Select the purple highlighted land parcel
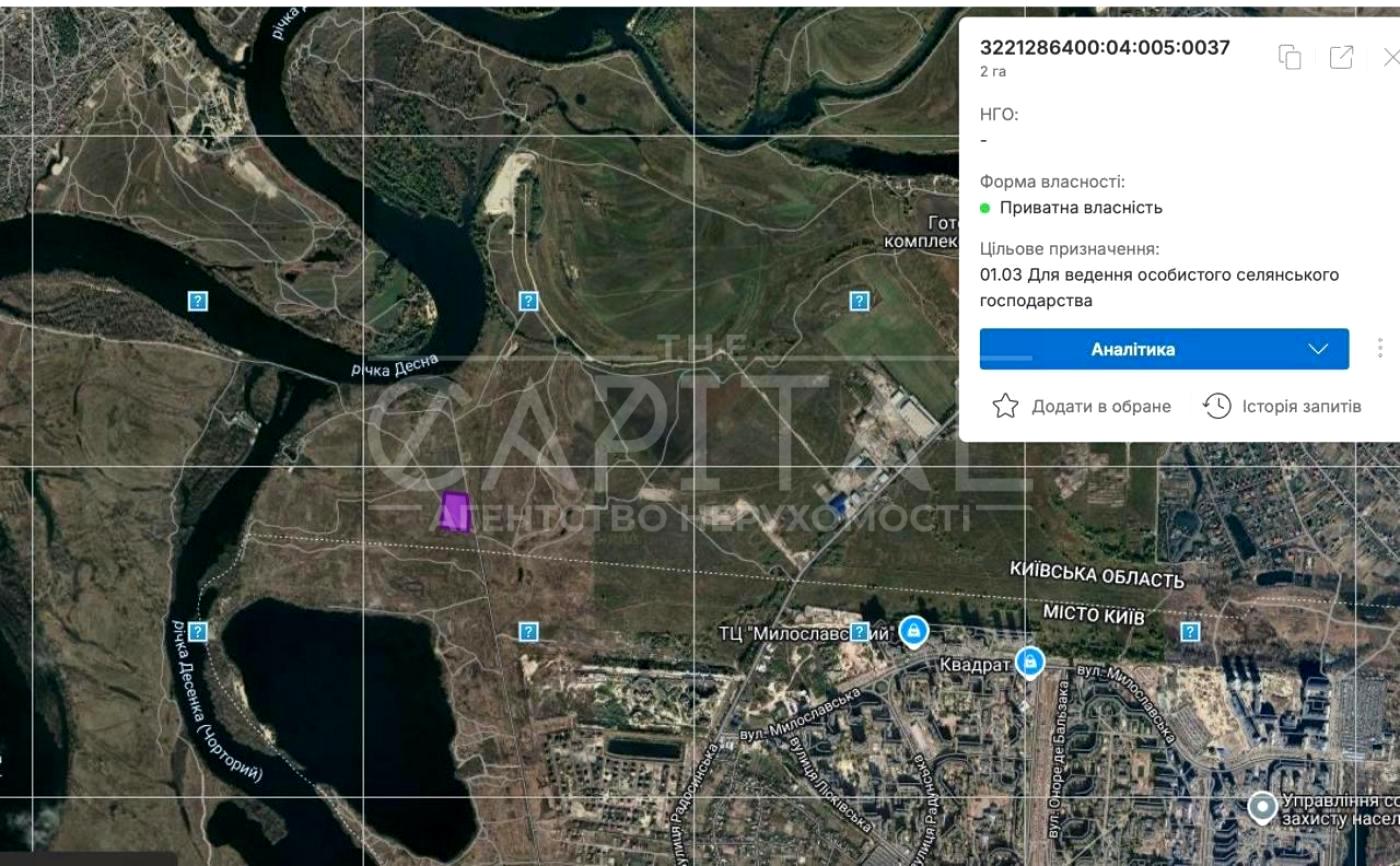This screenshot has height=866, width=1400. pos(456,512)
